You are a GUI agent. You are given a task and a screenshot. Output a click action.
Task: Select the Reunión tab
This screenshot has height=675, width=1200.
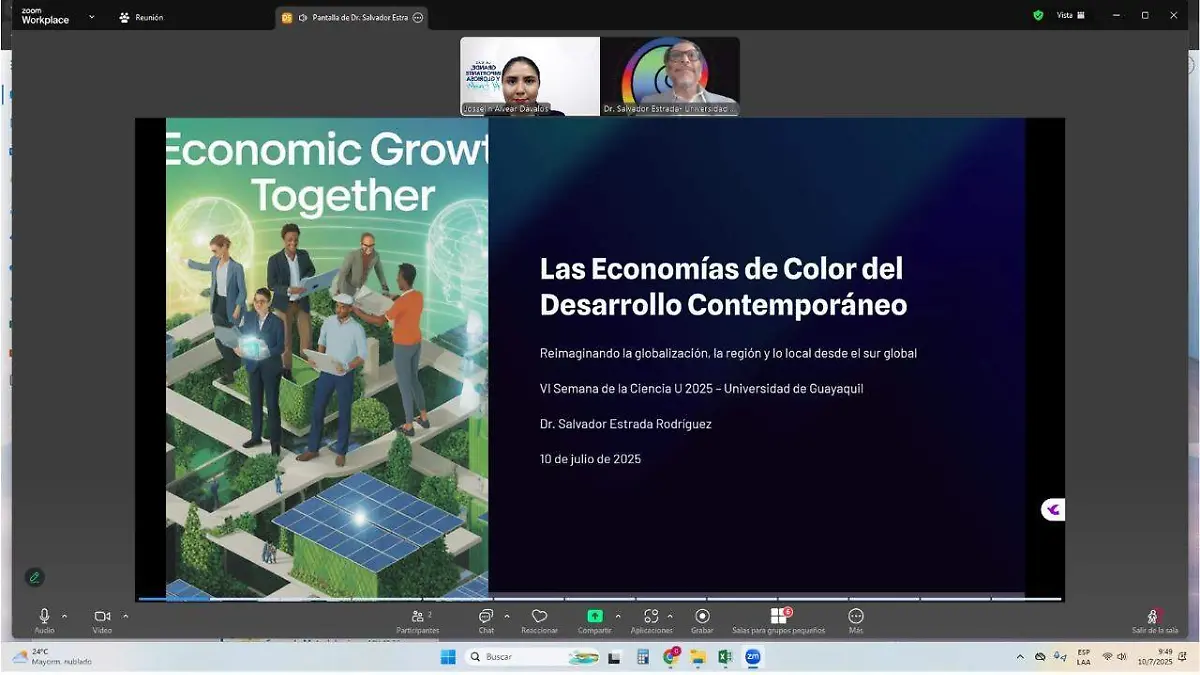tap(142, 17)
